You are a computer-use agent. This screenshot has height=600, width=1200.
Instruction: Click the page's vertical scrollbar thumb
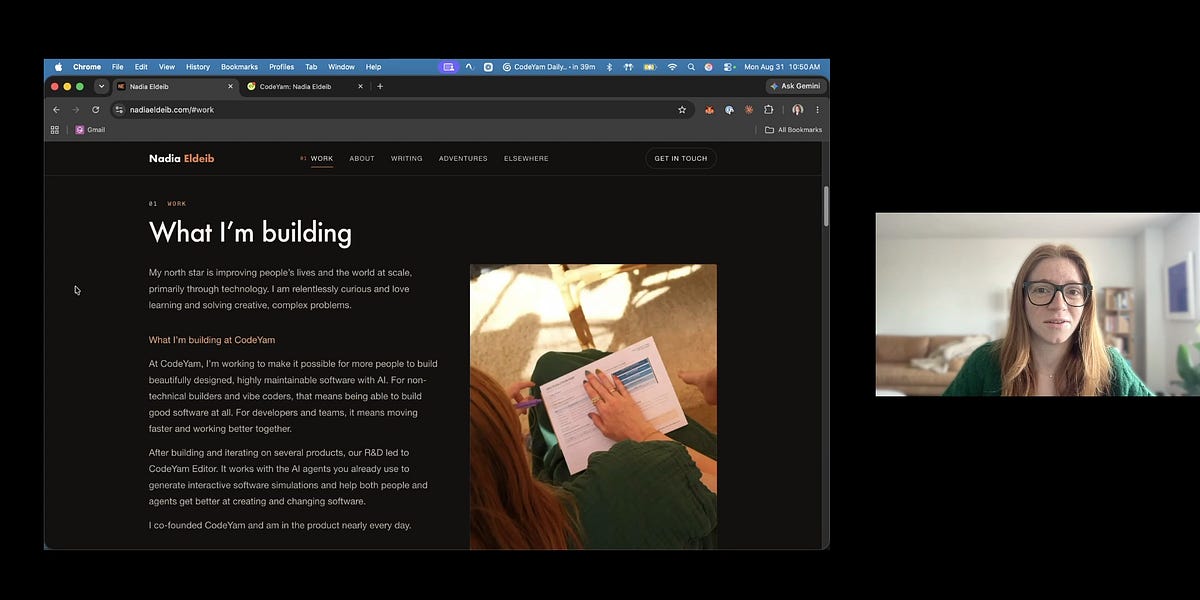pos(826,206)
